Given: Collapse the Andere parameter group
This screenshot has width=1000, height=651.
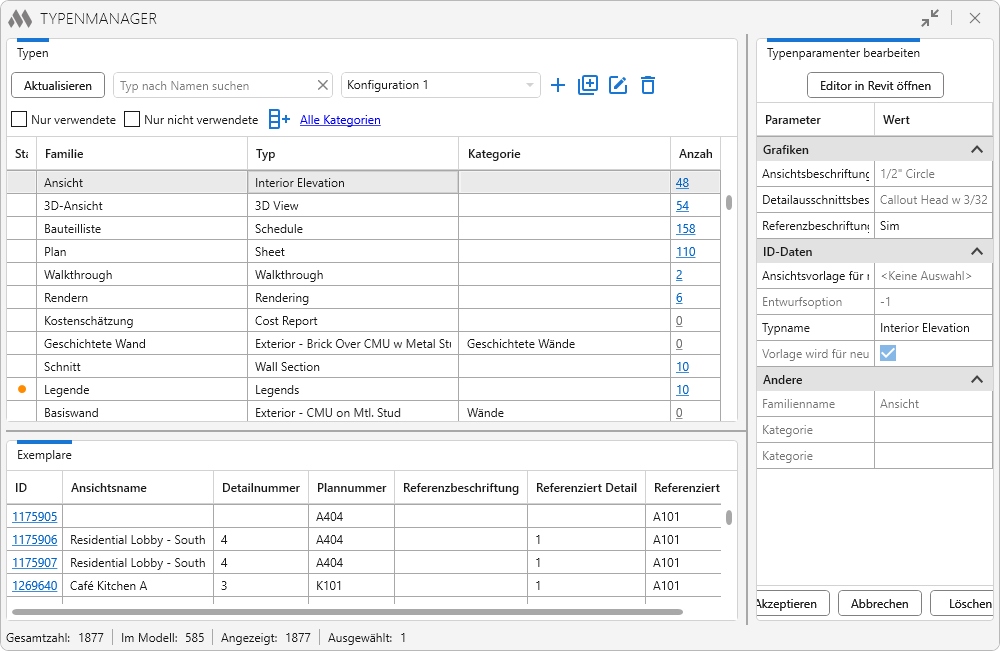Looking at the screenshot, I should [977, 380].
